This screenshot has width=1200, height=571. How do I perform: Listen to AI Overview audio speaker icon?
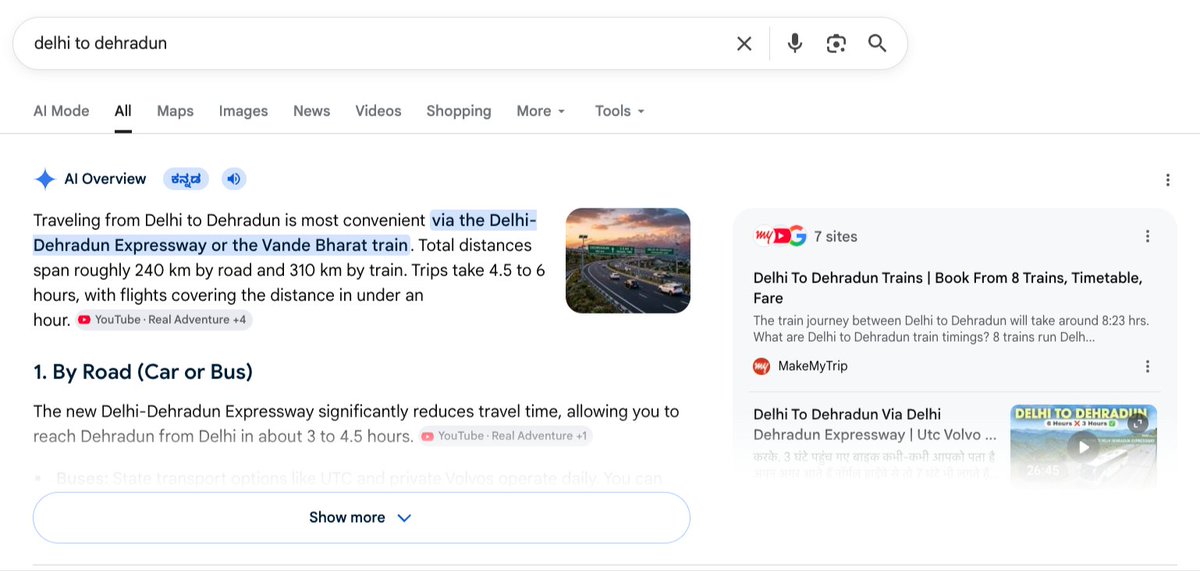(233, 179)
